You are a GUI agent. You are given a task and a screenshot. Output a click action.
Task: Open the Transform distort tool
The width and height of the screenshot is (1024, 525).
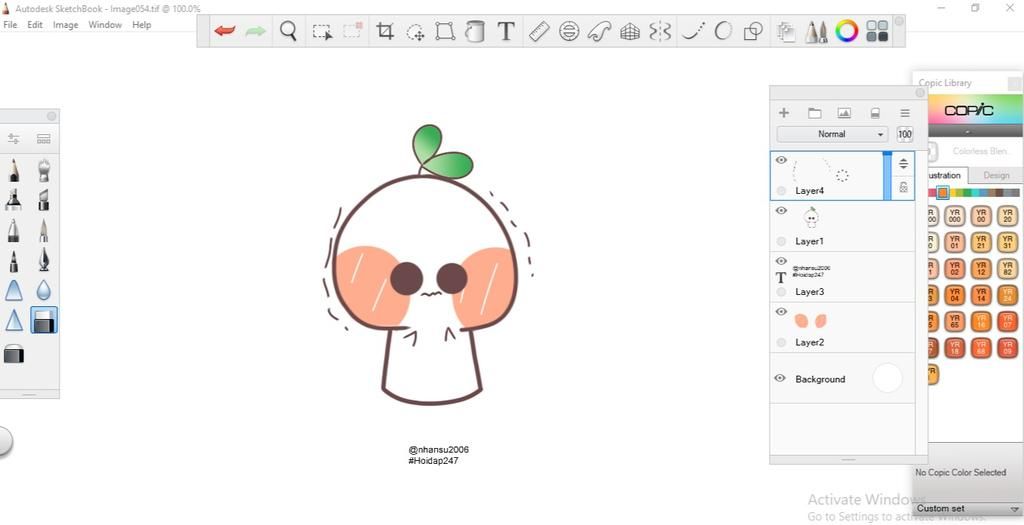tap(445, 31)
